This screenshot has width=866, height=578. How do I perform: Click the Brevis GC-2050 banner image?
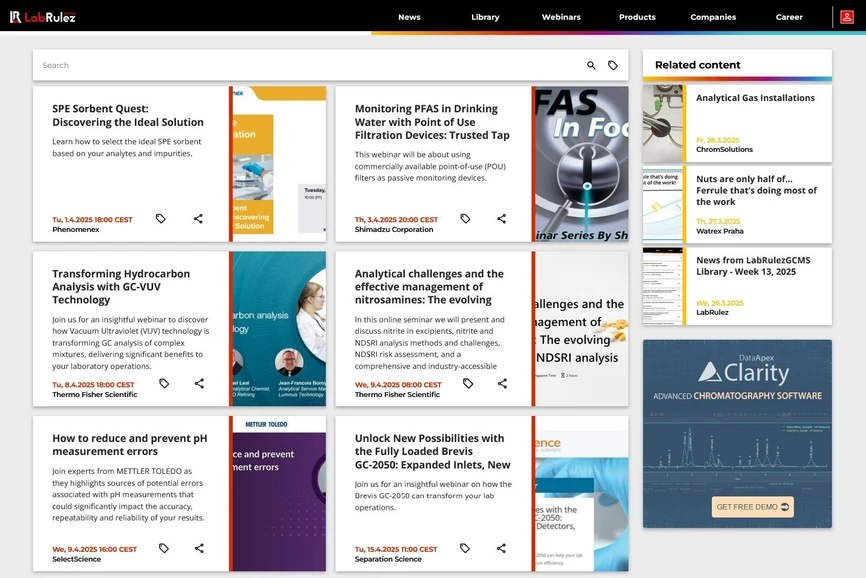(x=582, y=494)
